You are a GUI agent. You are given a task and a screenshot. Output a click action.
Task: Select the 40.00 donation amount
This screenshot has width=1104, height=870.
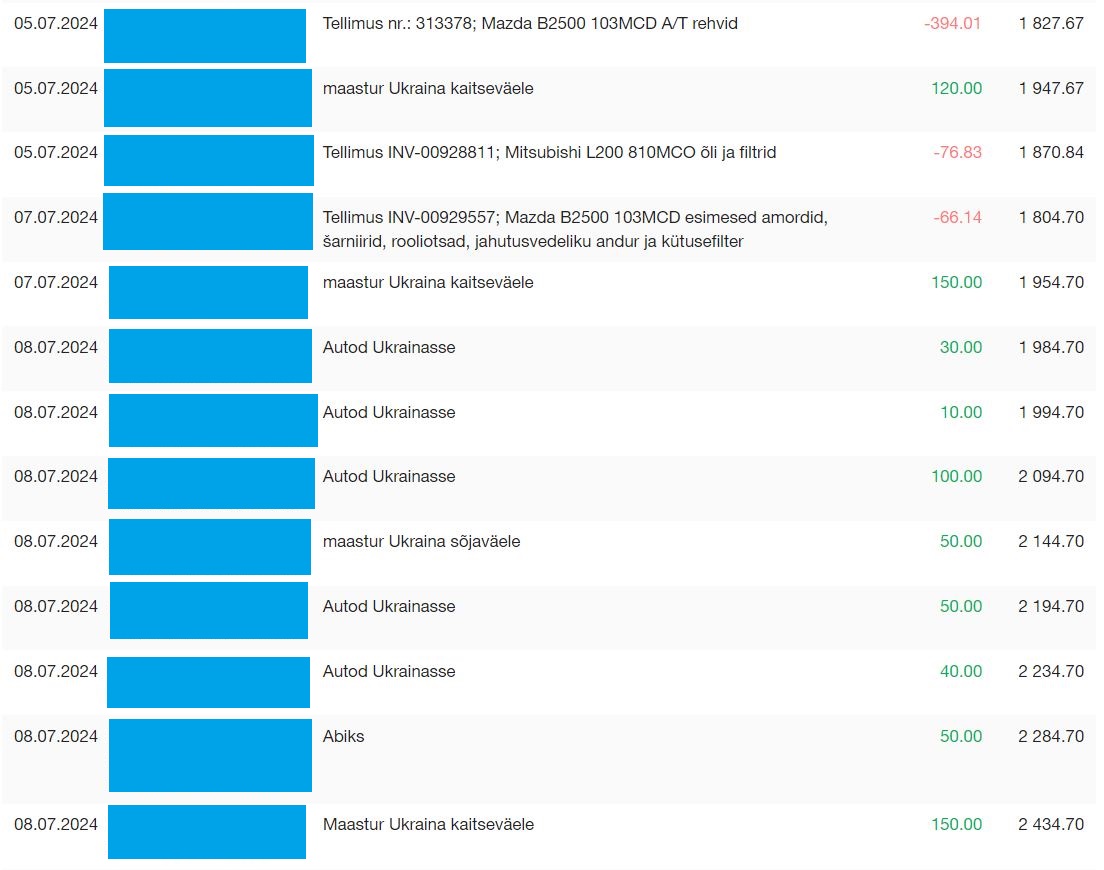click(x=961, y=671)
